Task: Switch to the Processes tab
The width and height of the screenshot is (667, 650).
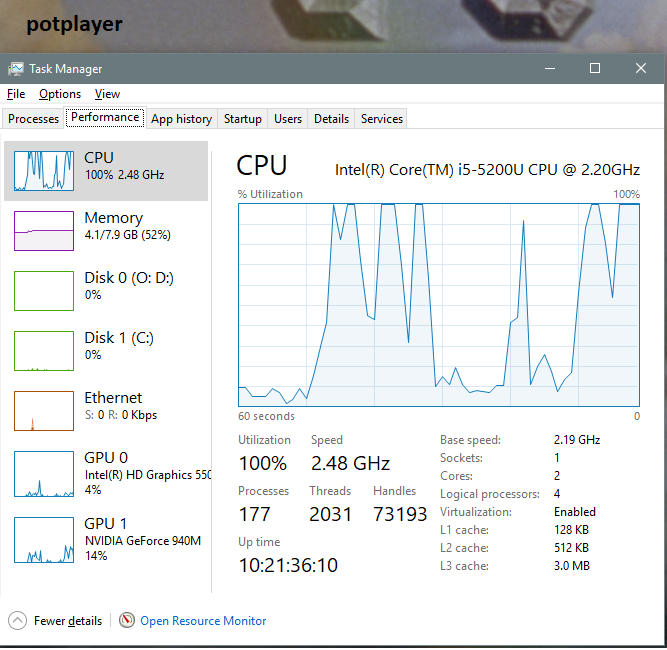Action: (33, 119)
